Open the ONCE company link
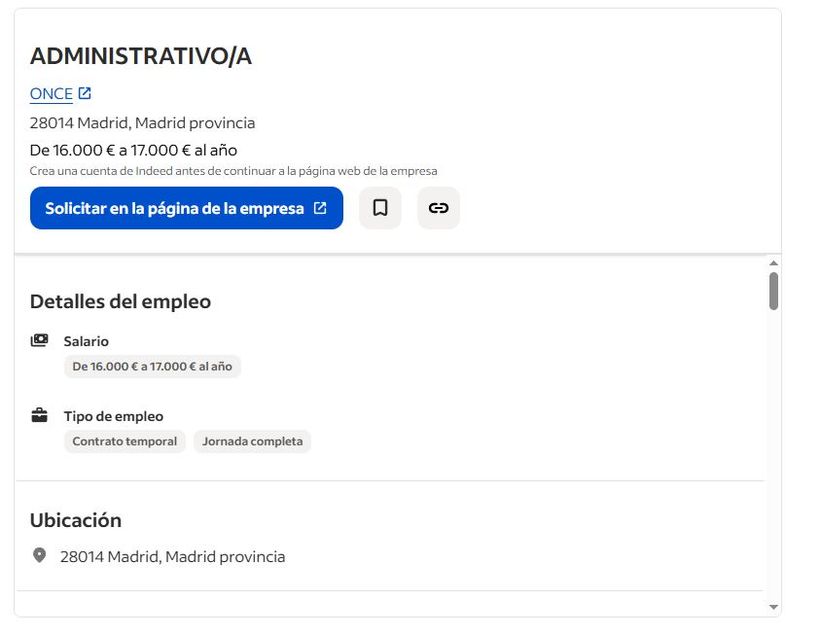This screenshot has height=630, width=820. (51, 94)
